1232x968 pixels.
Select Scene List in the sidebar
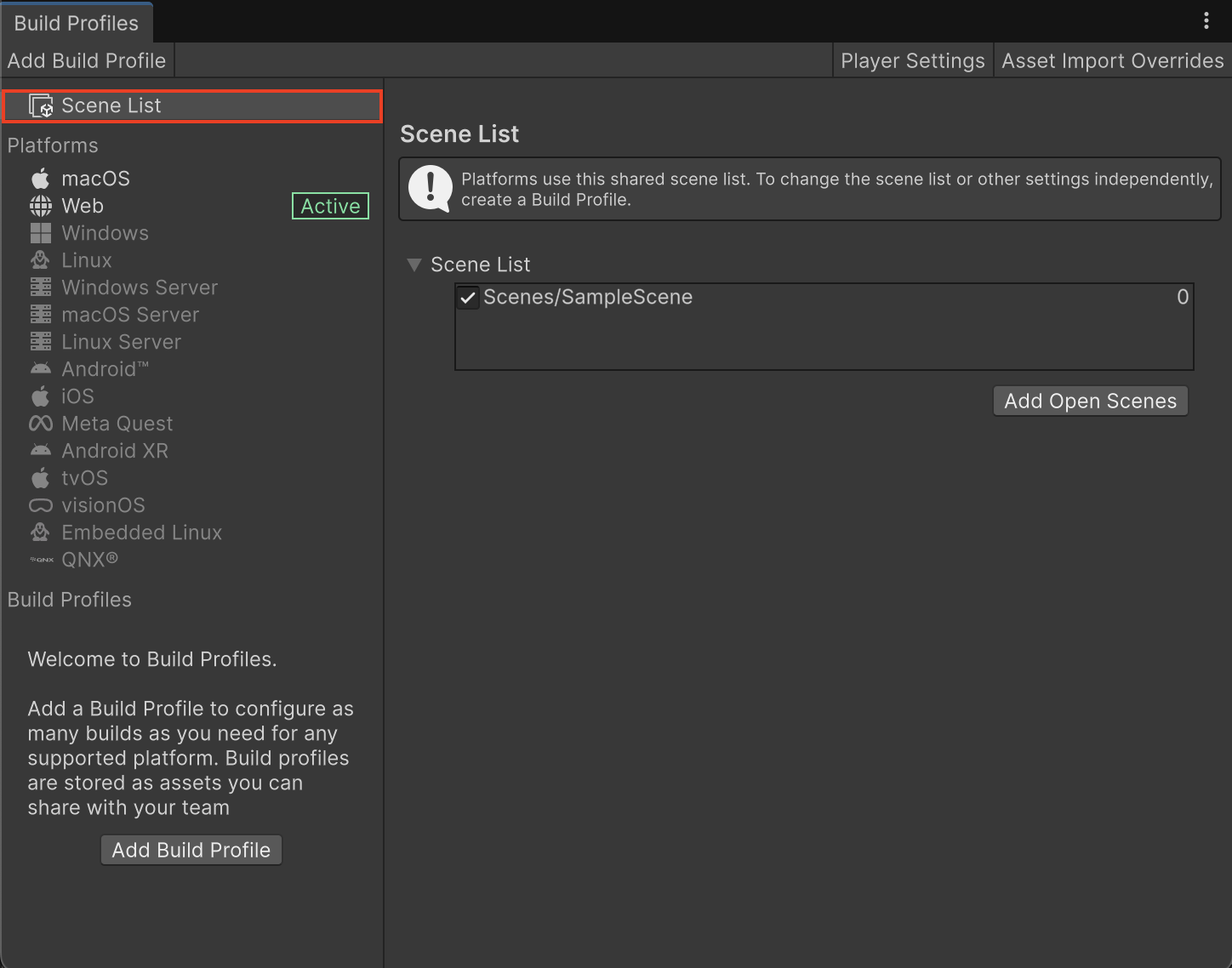111,105
